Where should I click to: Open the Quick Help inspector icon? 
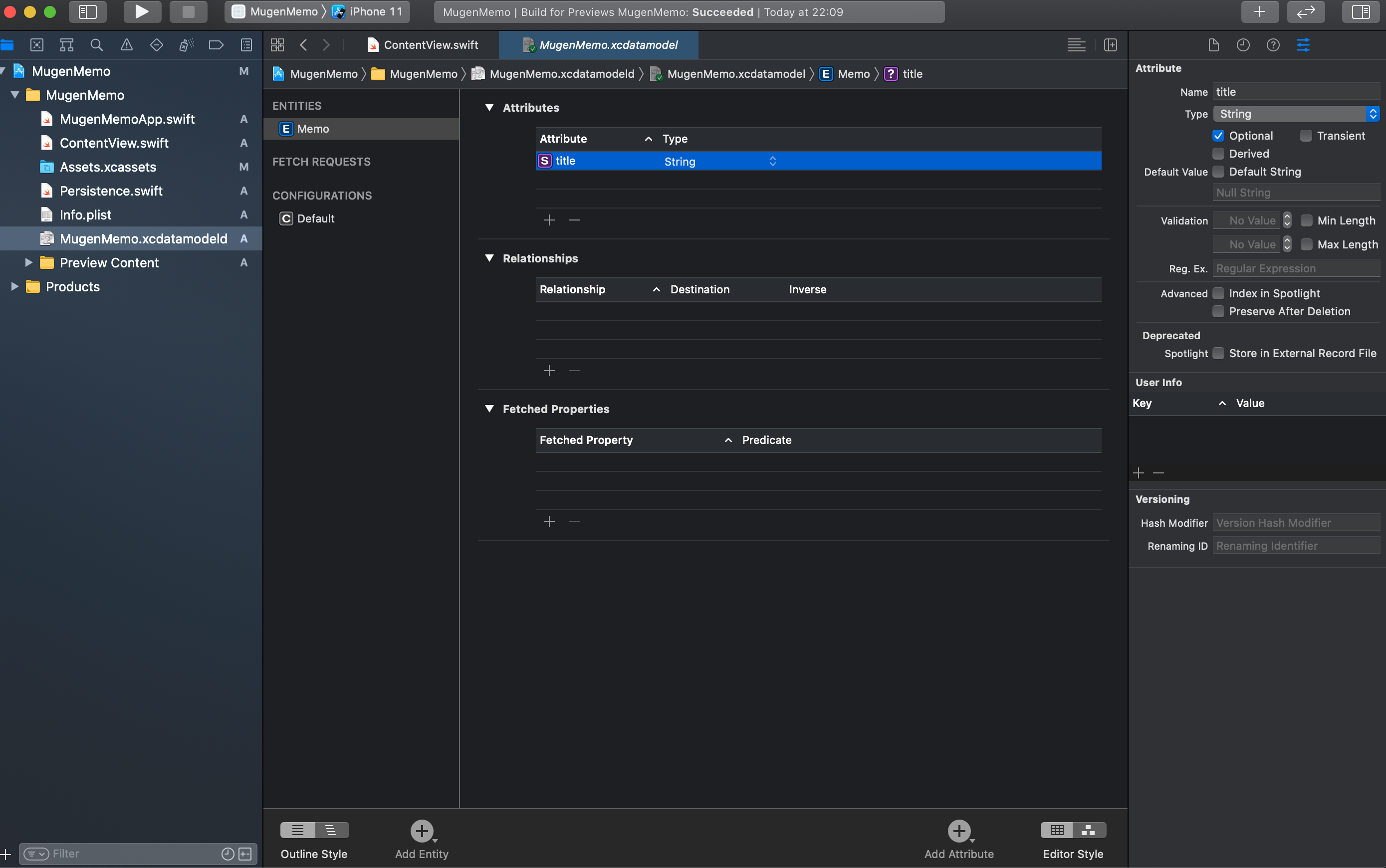1273,45
